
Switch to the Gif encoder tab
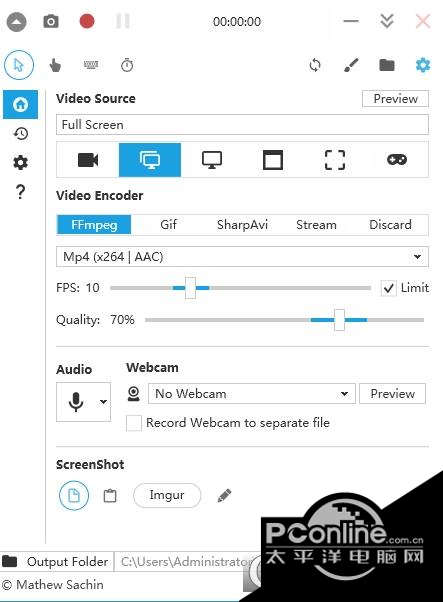click(169, 225)
